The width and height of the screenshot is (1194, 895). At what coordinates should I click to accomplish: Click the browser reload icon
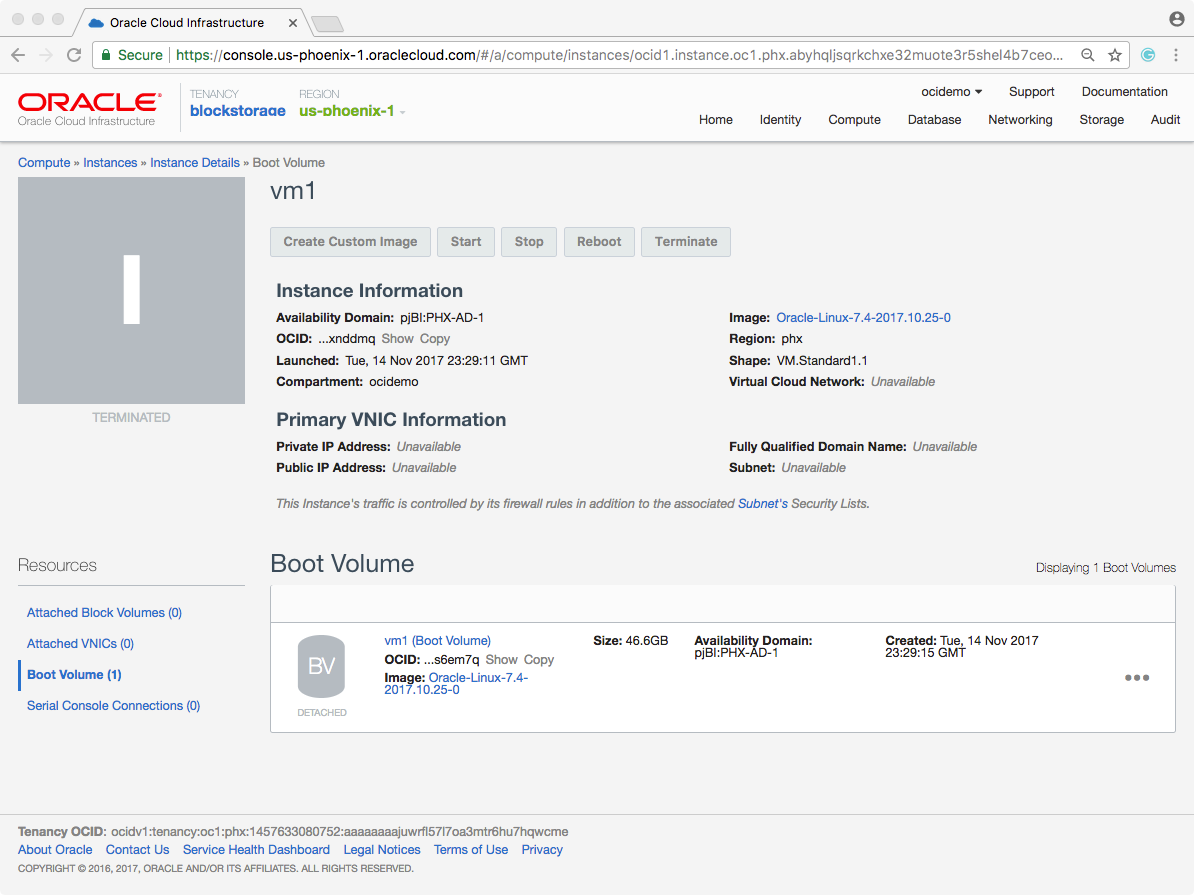(x=74, y=56)
